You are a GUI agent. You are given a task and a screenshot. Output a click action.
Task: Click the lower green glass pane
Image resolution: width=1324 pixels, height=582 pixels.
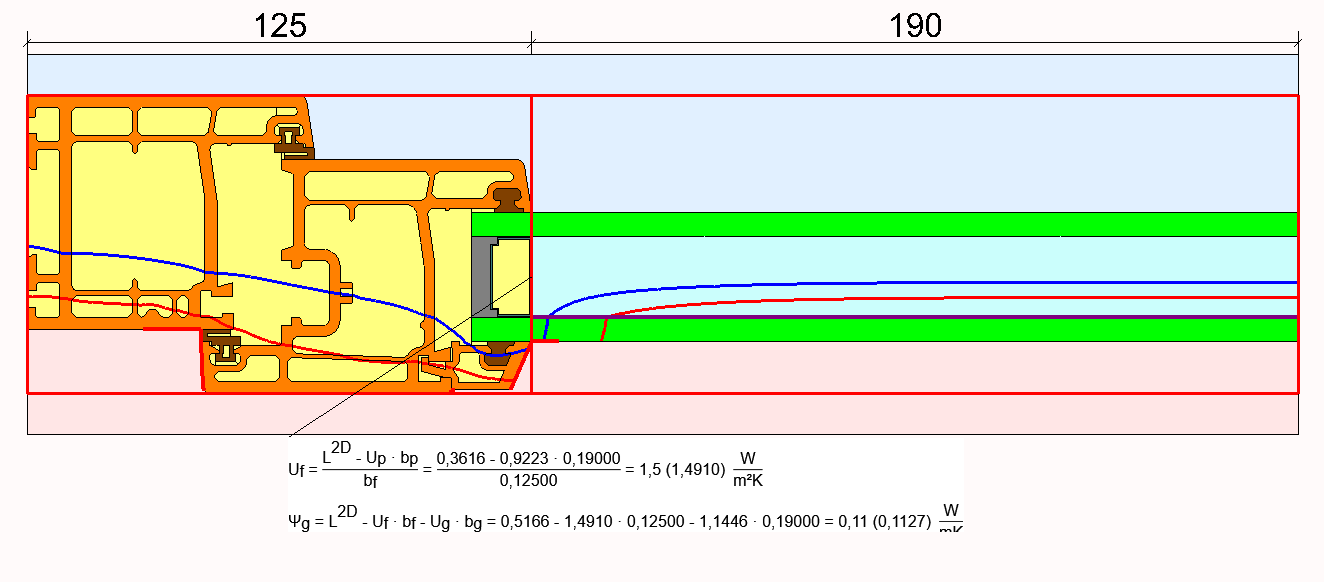[x=900, y=331]
